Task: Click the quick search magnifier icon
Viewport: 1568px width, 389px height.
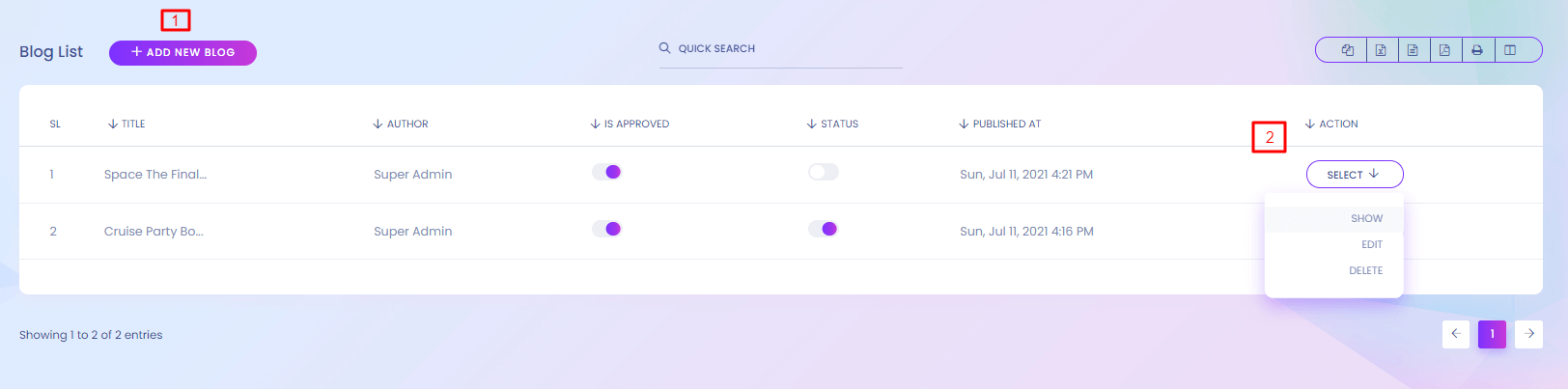Action: (x=664, y=48)
